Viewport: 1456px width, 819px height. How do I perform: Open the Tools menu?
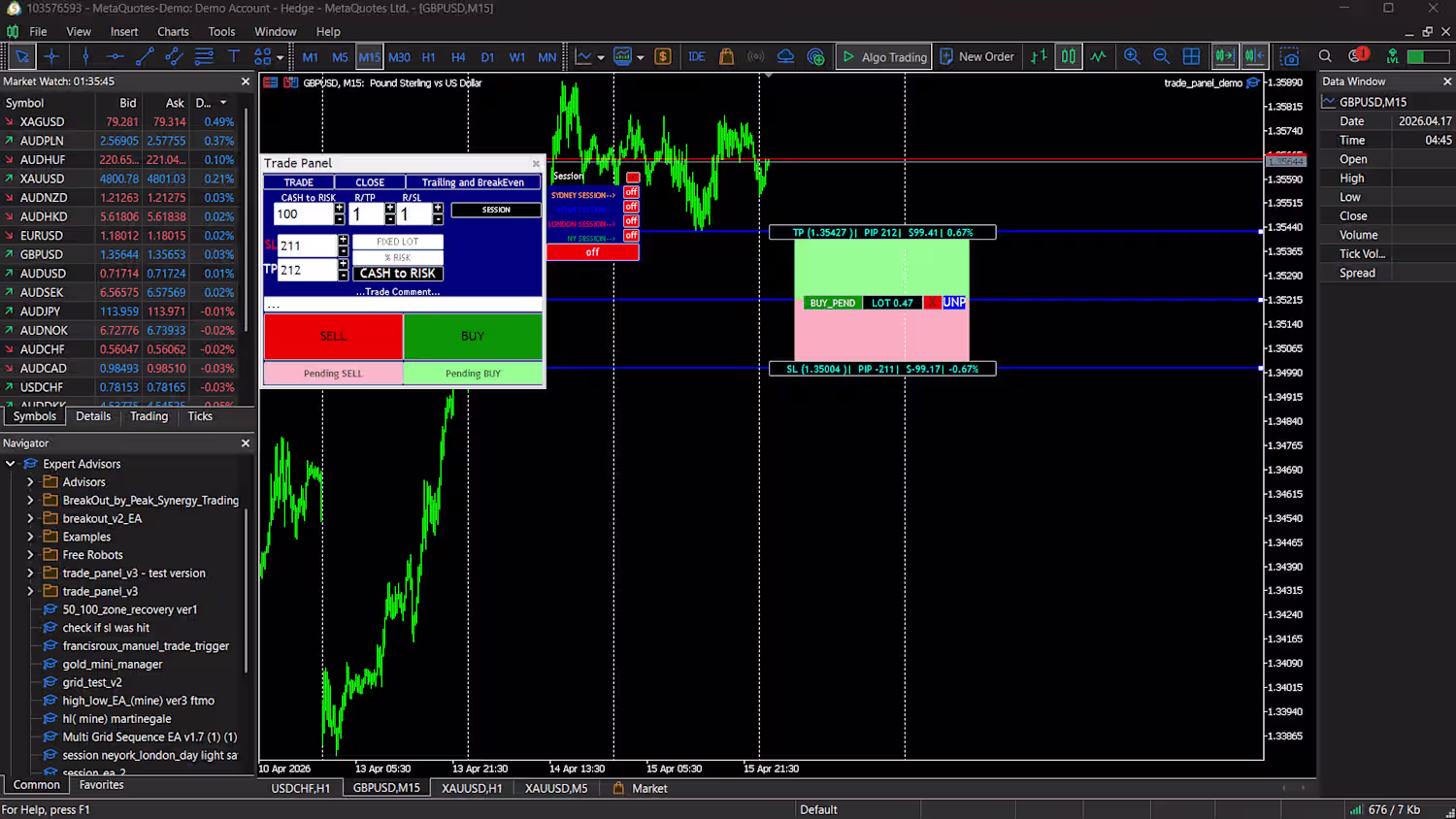coord(221,32)
